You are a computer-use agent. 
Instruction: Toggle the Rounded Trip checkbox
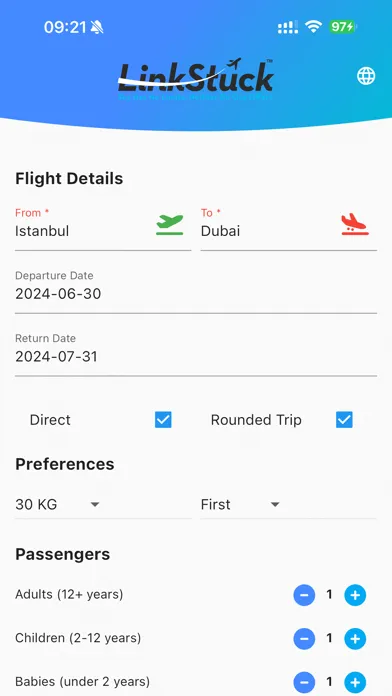(x=344, y=420)
